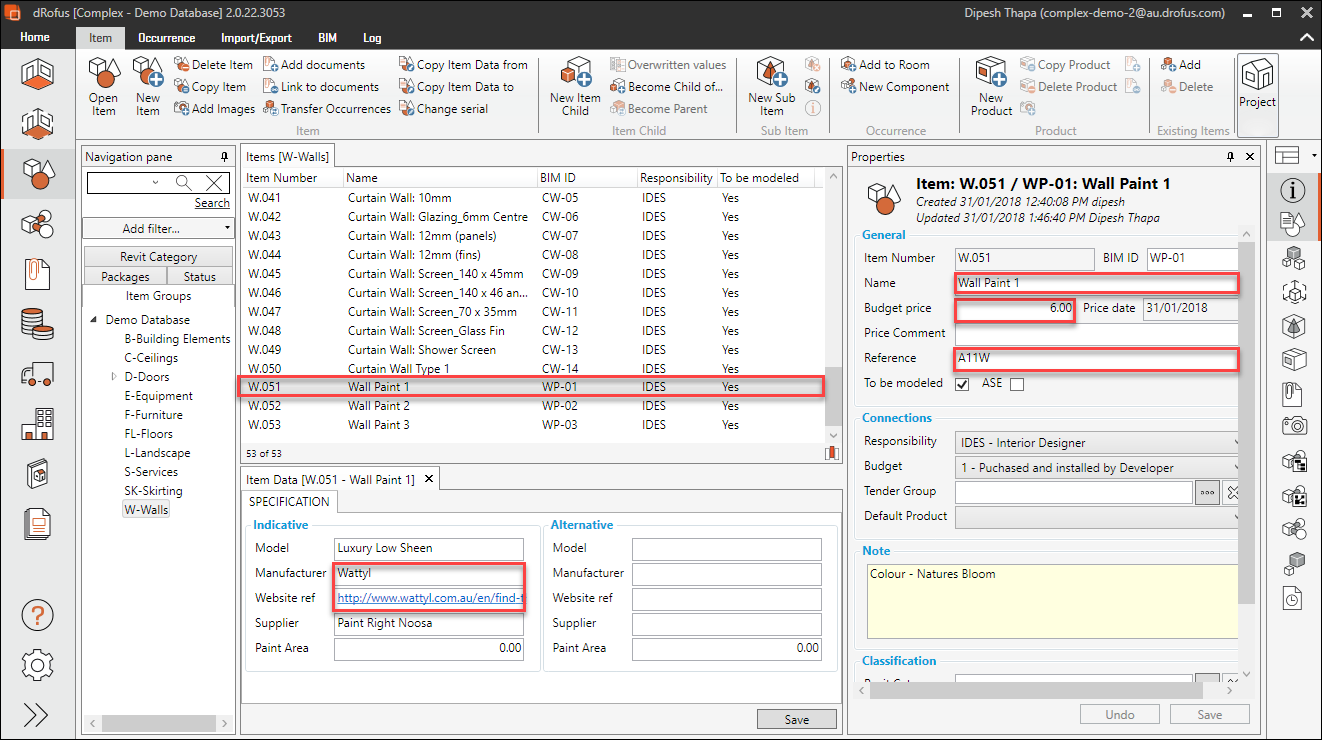The width and height of the screenshot is (1322, 740).
Task: Open the Import/Export ribbon tab
Action: 256,38
